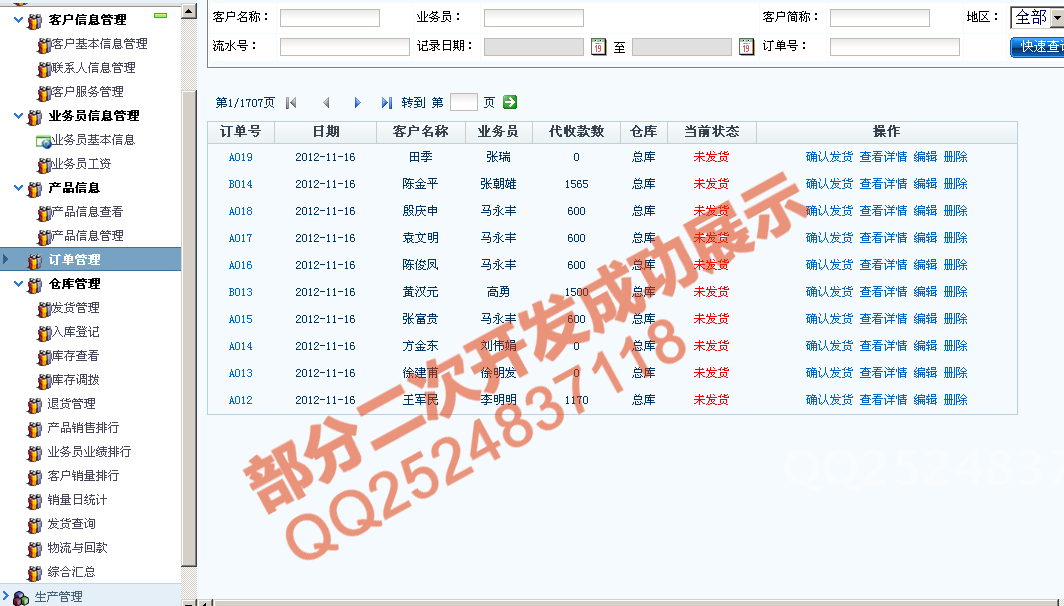The image size is (1064, 606).
Task: Click icon beside 产品信息管理
Action: pos(44,237)
